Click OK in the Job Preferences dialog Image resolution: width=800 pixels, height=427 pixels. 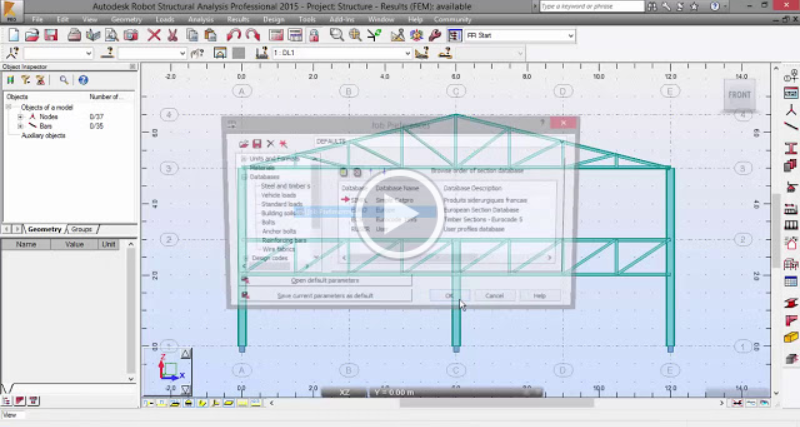[x=448, y=296]
